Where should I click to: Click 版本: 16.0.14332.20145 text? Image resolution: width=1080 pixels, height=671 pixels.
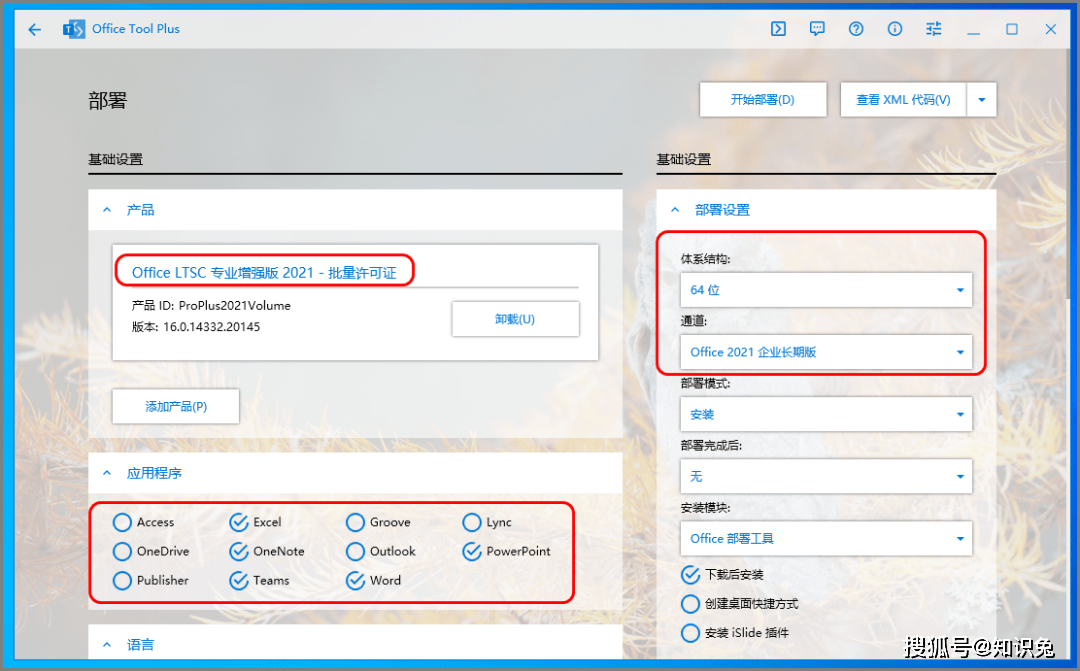coord(196,327)
